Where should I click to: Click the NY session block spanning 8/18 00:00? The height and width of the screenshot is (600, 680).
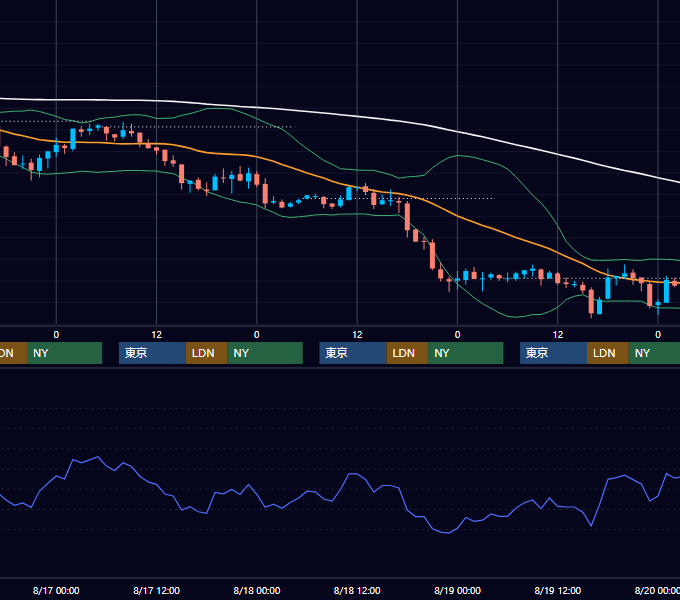tap(265, 353)
